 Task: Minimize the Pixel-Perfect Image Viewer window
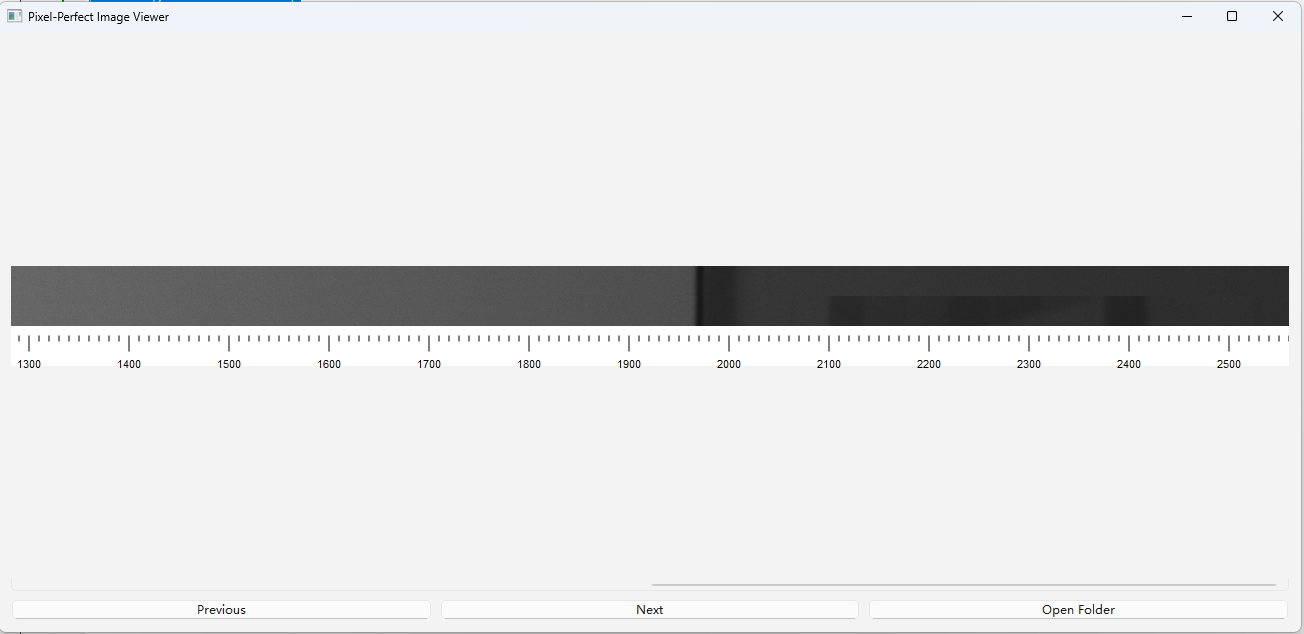(x=1187, y=16)
